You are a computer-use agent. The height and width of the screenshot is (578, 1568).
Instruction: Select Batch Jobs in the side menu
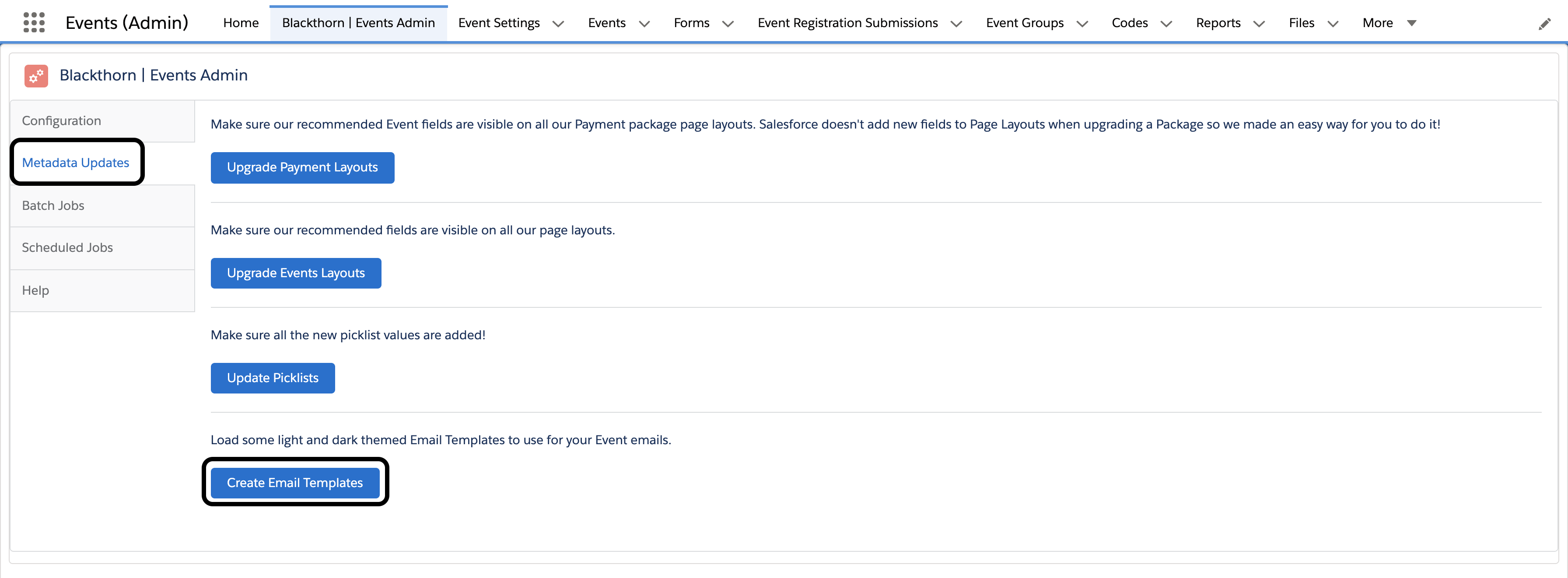click(x=102, y=205)
